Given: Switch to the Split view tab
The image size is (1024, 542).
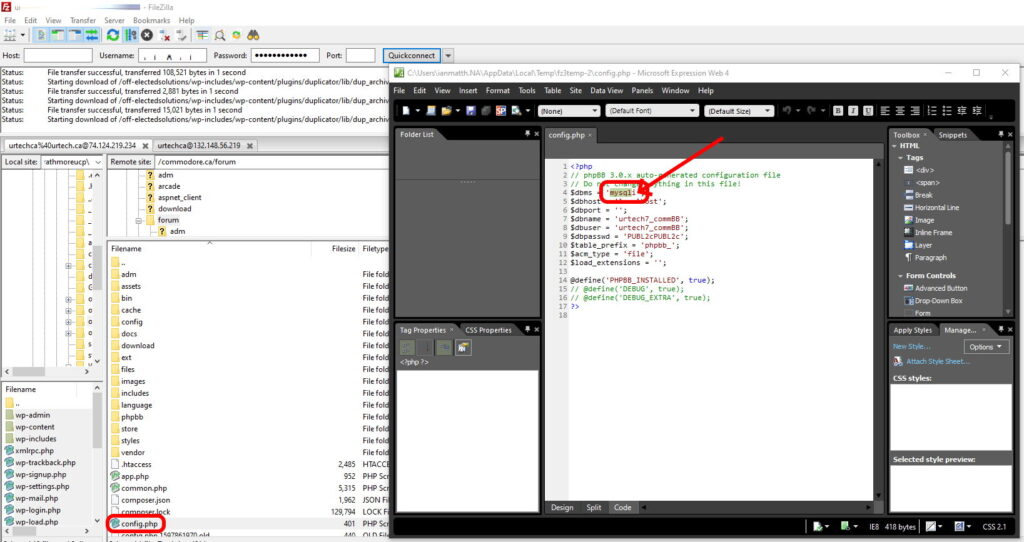Looking at the screenshot, I should [594, 508].
